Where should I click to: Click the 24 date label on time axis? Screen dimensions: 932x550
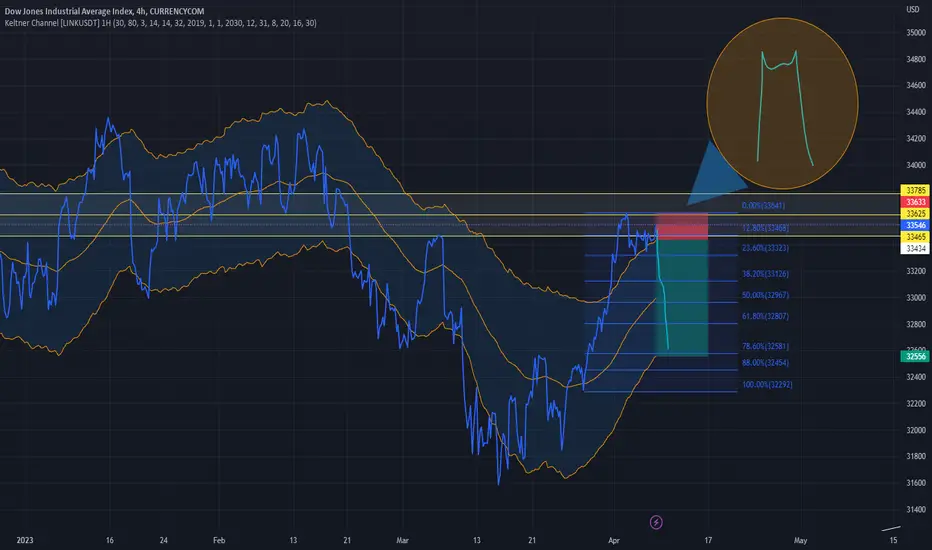coord(163,540)
